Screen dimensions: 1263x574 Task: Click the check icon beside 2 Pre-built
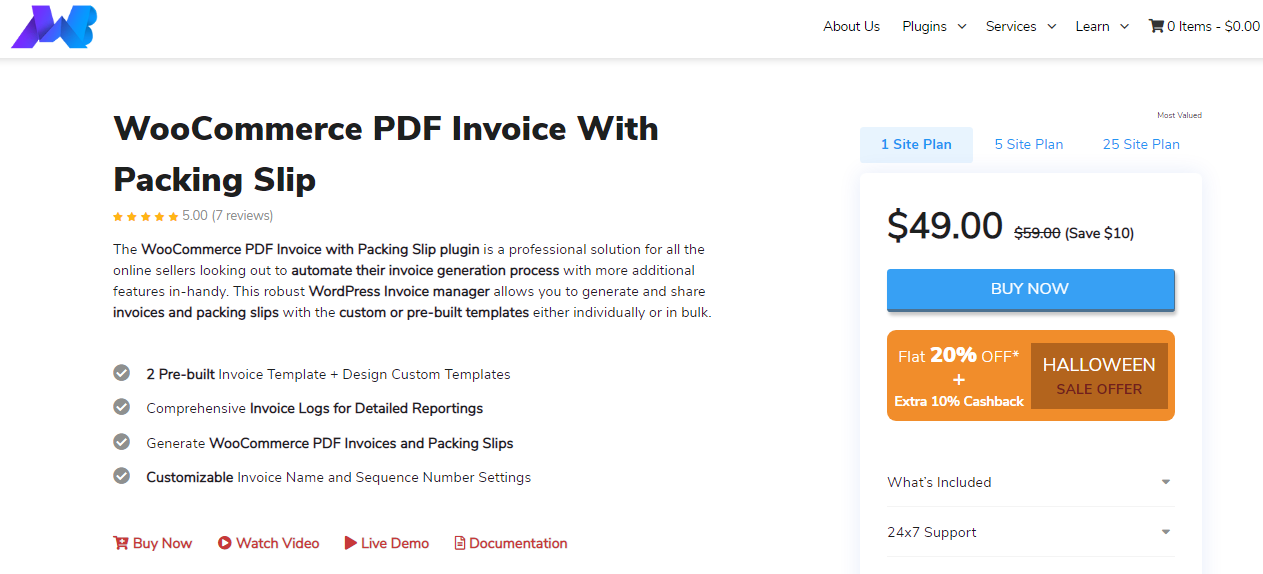point(122,373)
